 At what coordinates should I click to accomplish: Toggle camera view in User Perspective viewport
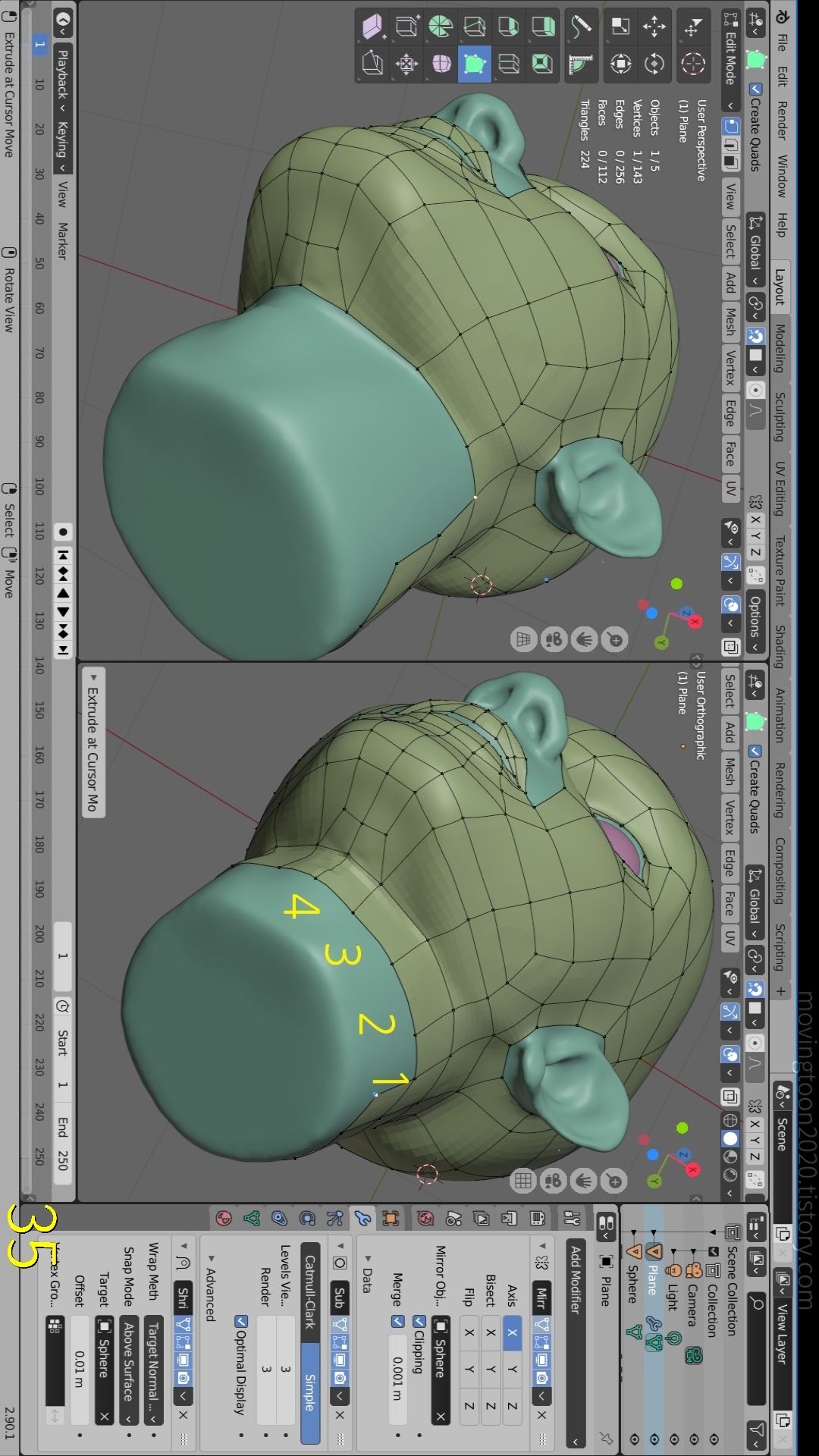click(554, 640)
